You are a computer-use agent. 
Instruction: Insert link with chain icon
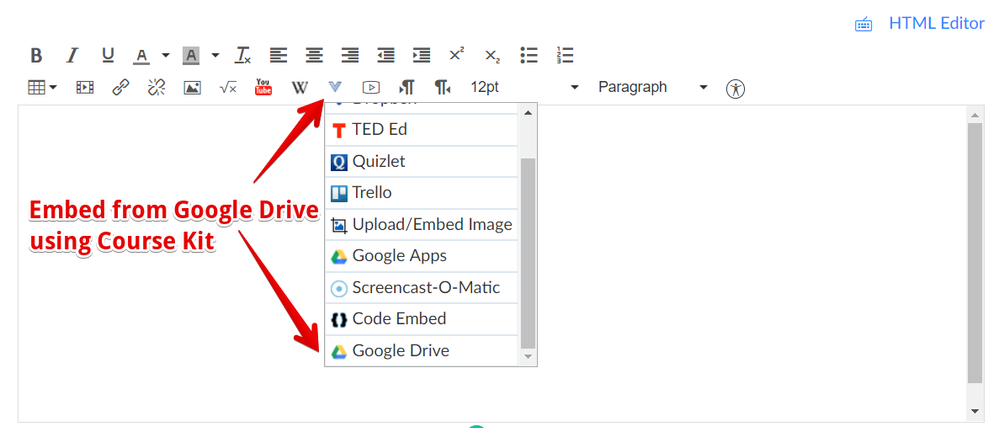[x=121, y=88]
